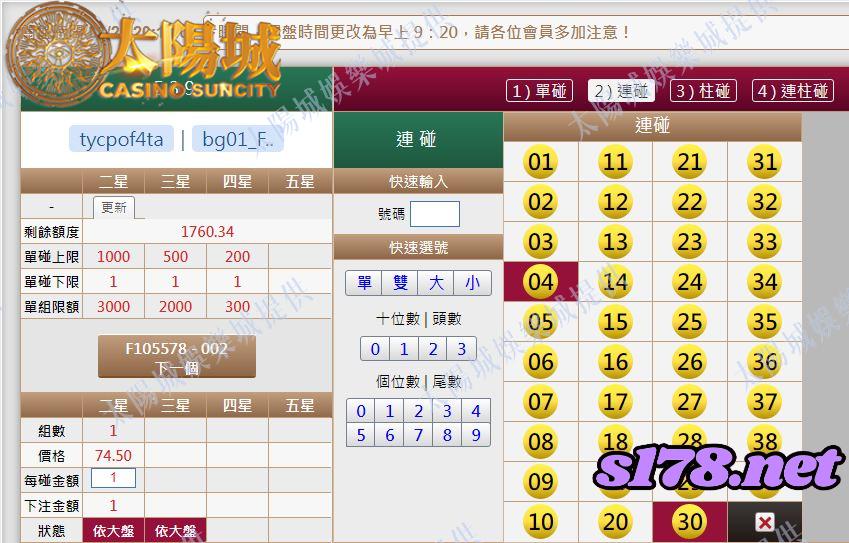Quick-select big numbers with 大

(436, 283)
